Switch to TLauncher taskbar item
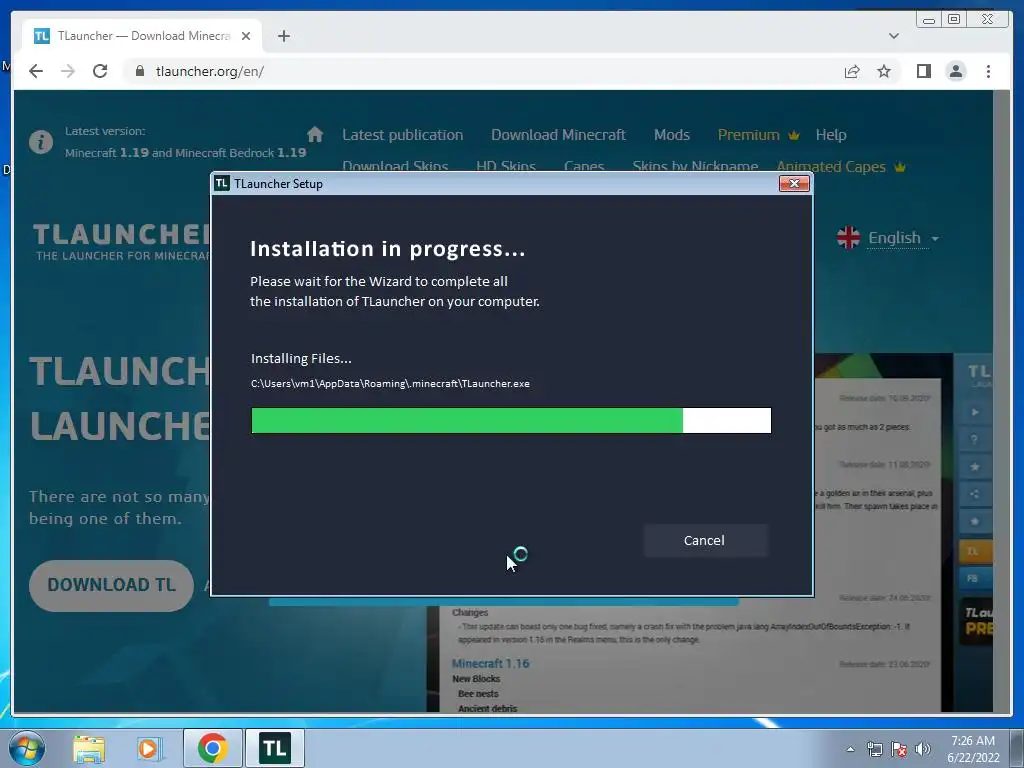Viewport: 1024px width, 768px height. pyautogui.click(x=274, y=748)
